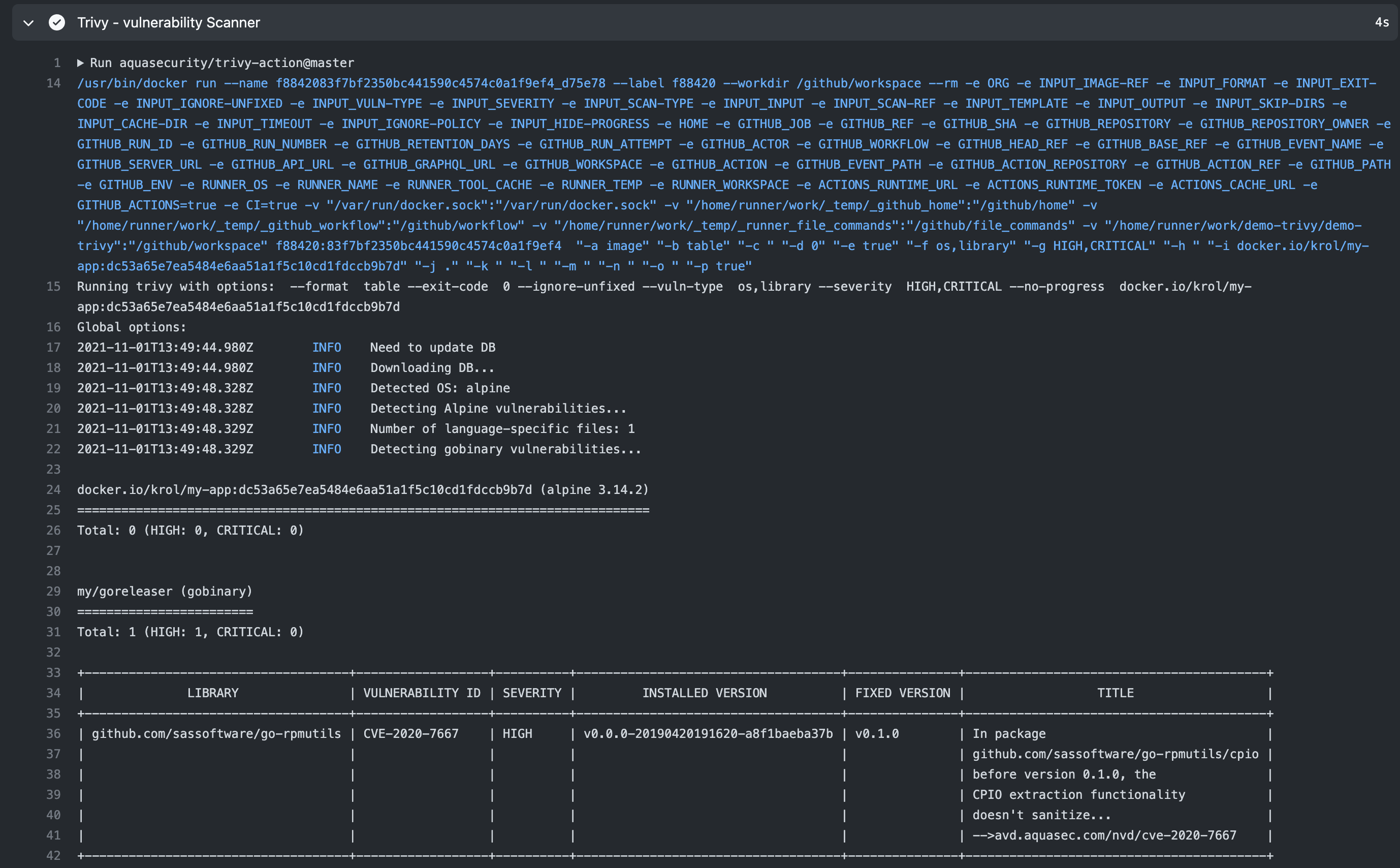Image resolution: width=1400 pixels, height=868 pixels.
Task: Click 'my/goreleaser (gobinary)' heading
Action: click(x=165, y=592)
